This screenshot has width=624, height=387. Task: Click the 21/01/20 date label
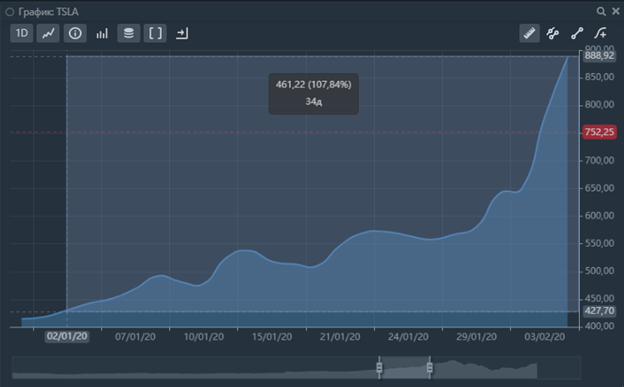point(340,337)
